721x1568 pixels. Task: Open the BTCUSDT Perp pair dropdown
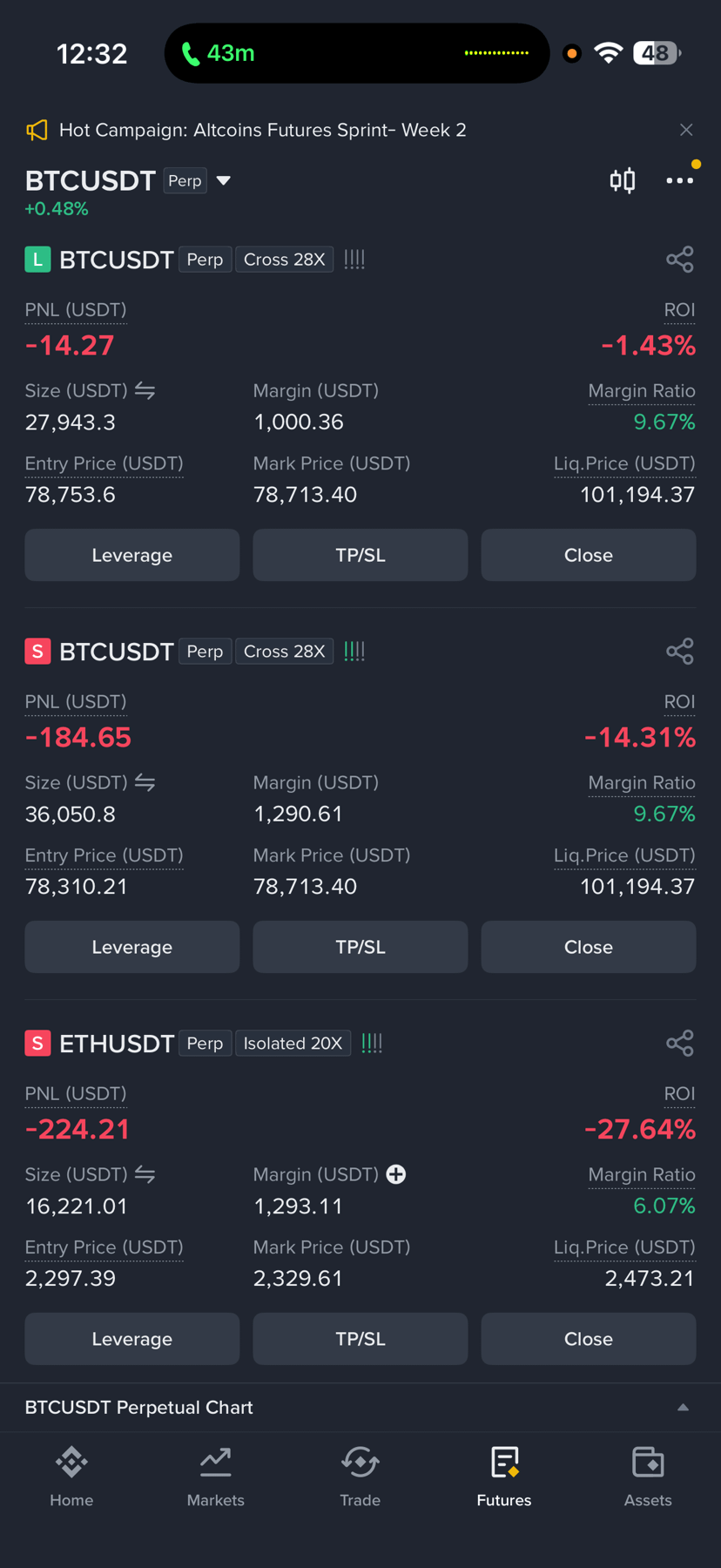click(x=224, y=181)
